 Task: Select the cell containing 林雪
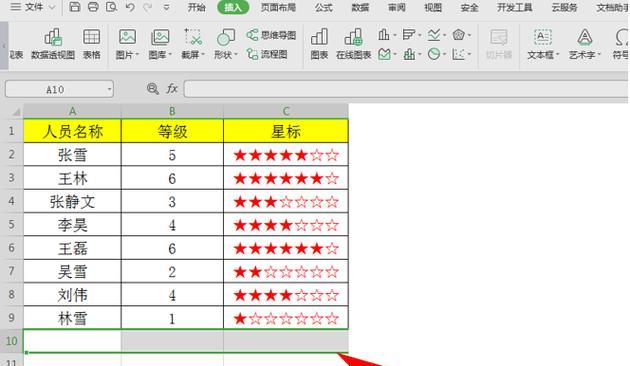point(72,318)
